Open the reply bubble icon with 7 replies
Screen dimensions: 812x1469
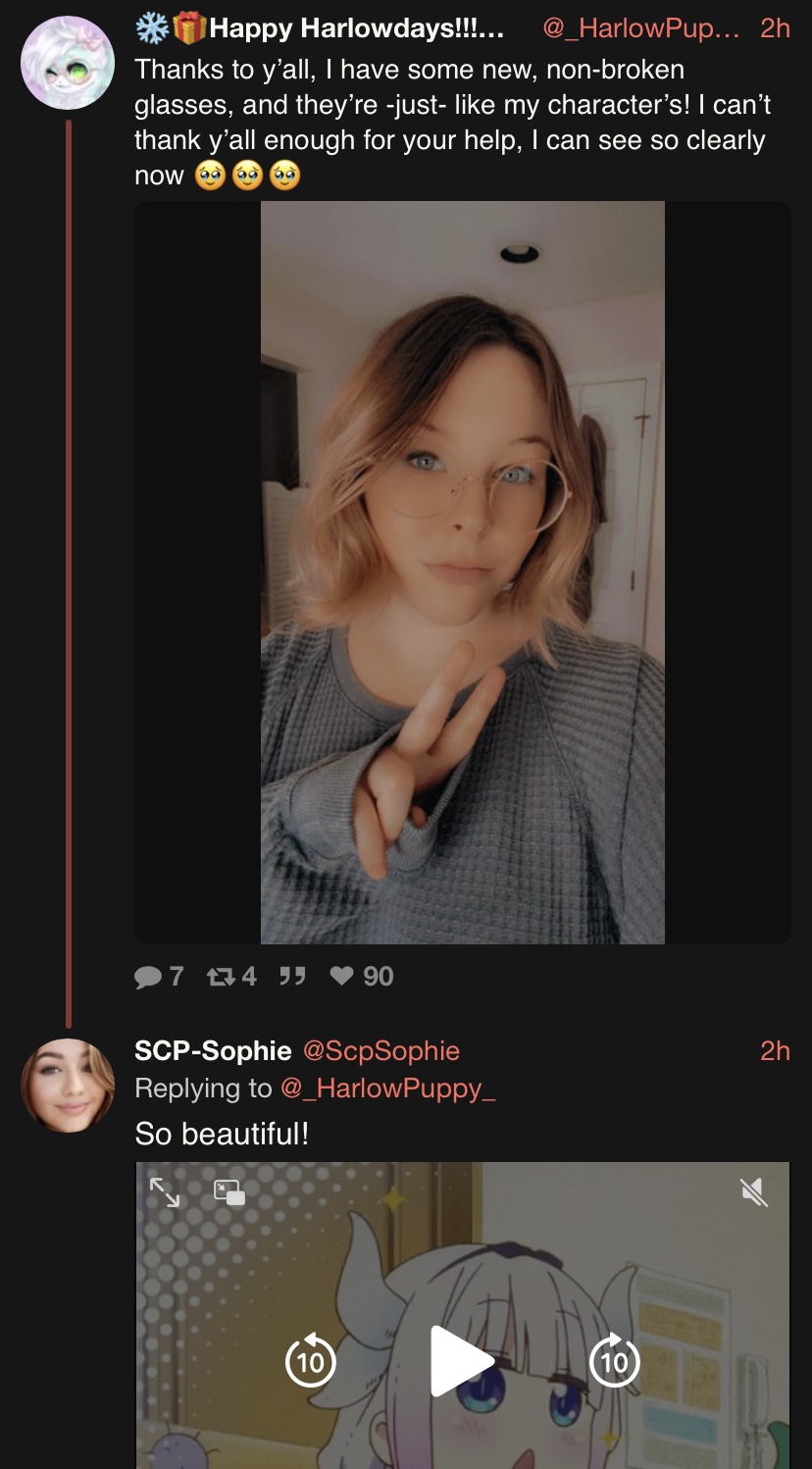click(x=148, y=977)
